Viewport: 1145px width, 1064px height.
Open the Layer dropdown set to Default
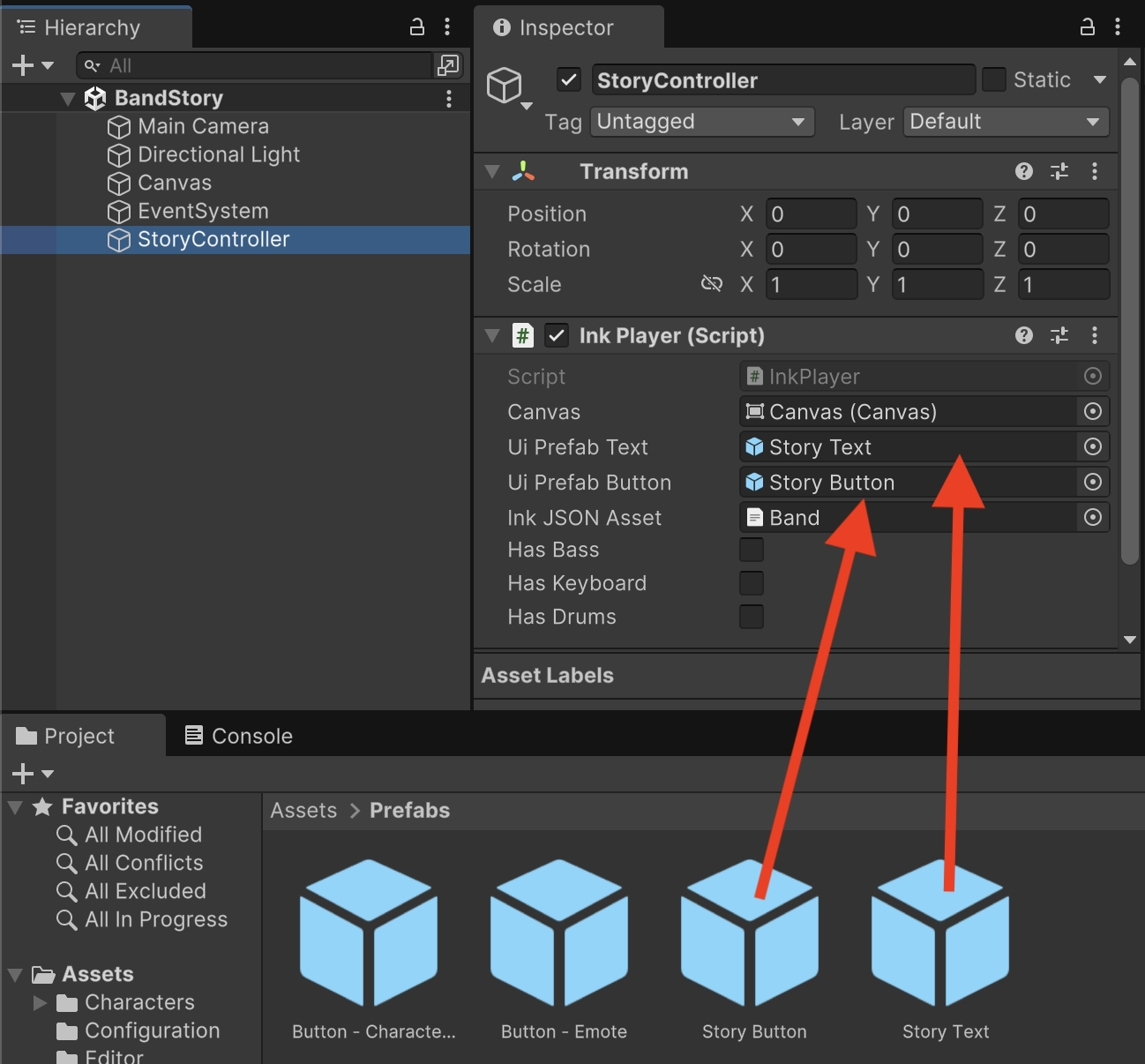(x=1006, y=122)
